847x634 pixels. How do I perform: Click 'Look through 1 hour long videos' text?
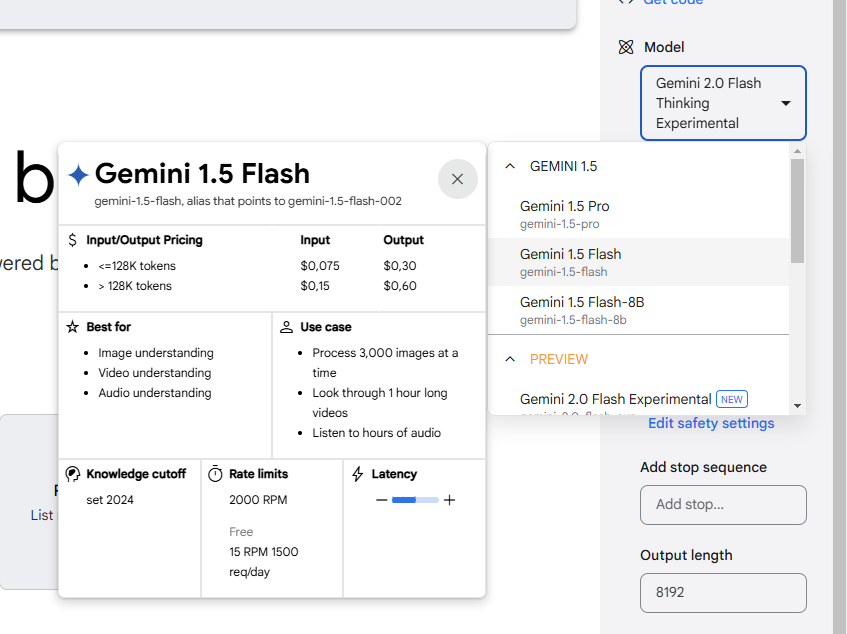[x=380, y=403]
